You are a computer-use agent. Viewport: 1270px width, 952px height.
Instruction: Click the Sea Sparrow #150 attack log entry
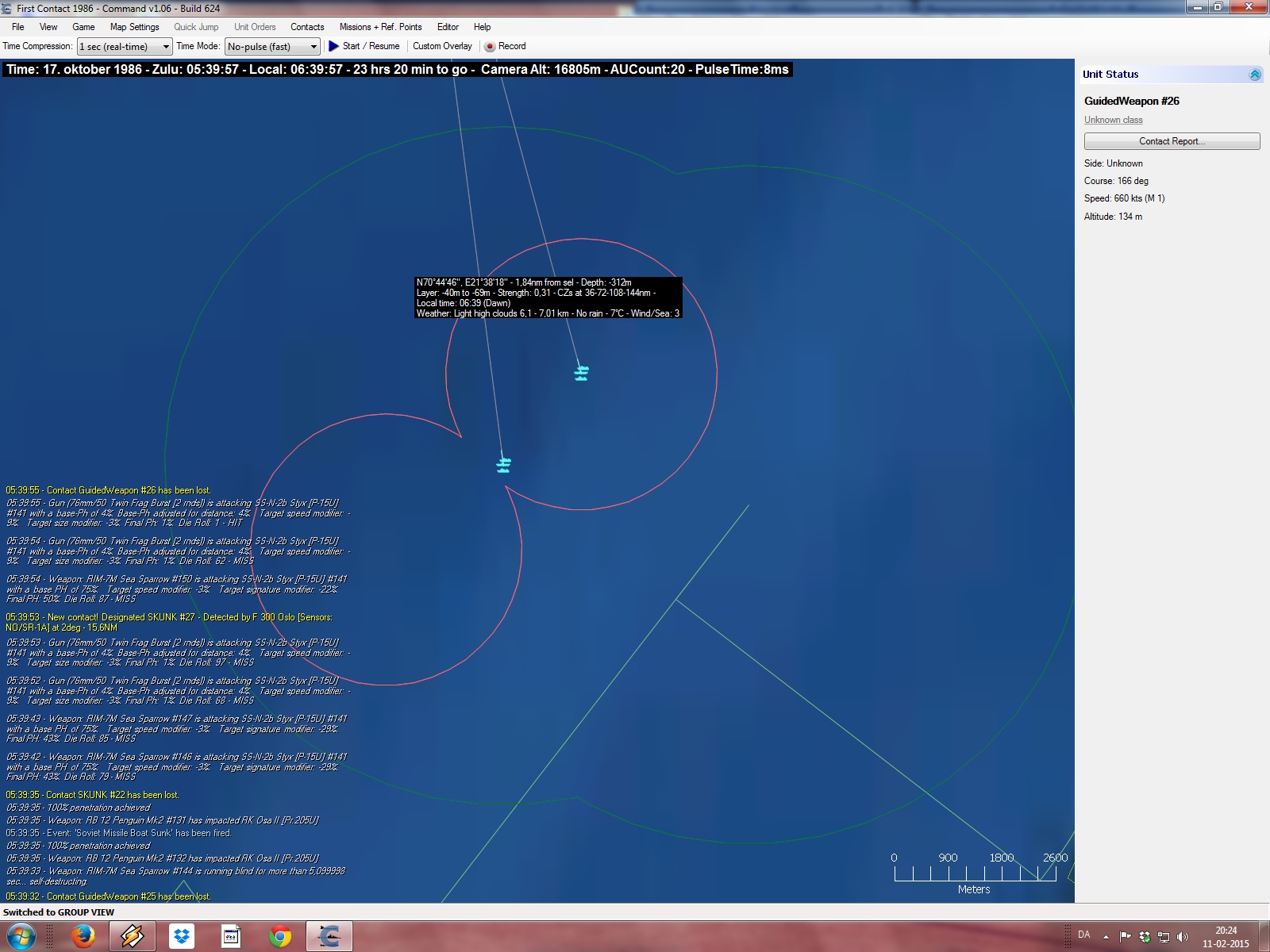[177, 589]
